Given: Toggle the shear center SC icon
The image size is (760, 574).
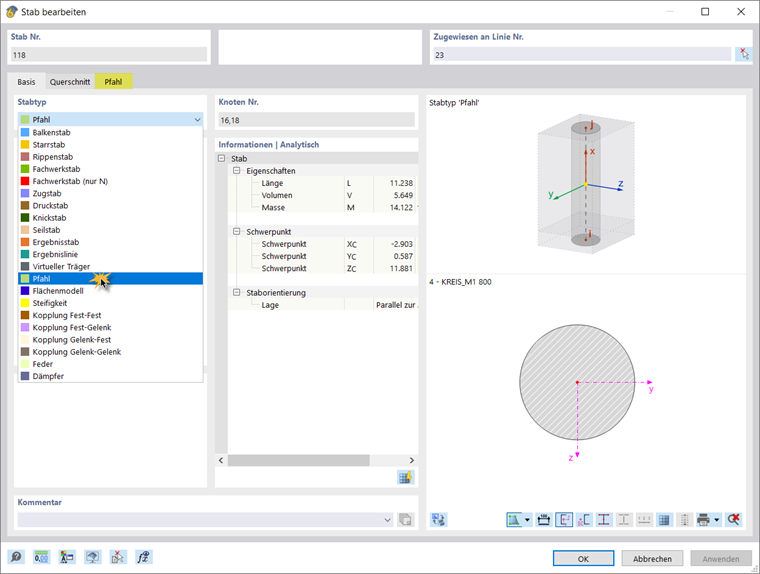Looking at the screenshot, I should pos(584,520).
